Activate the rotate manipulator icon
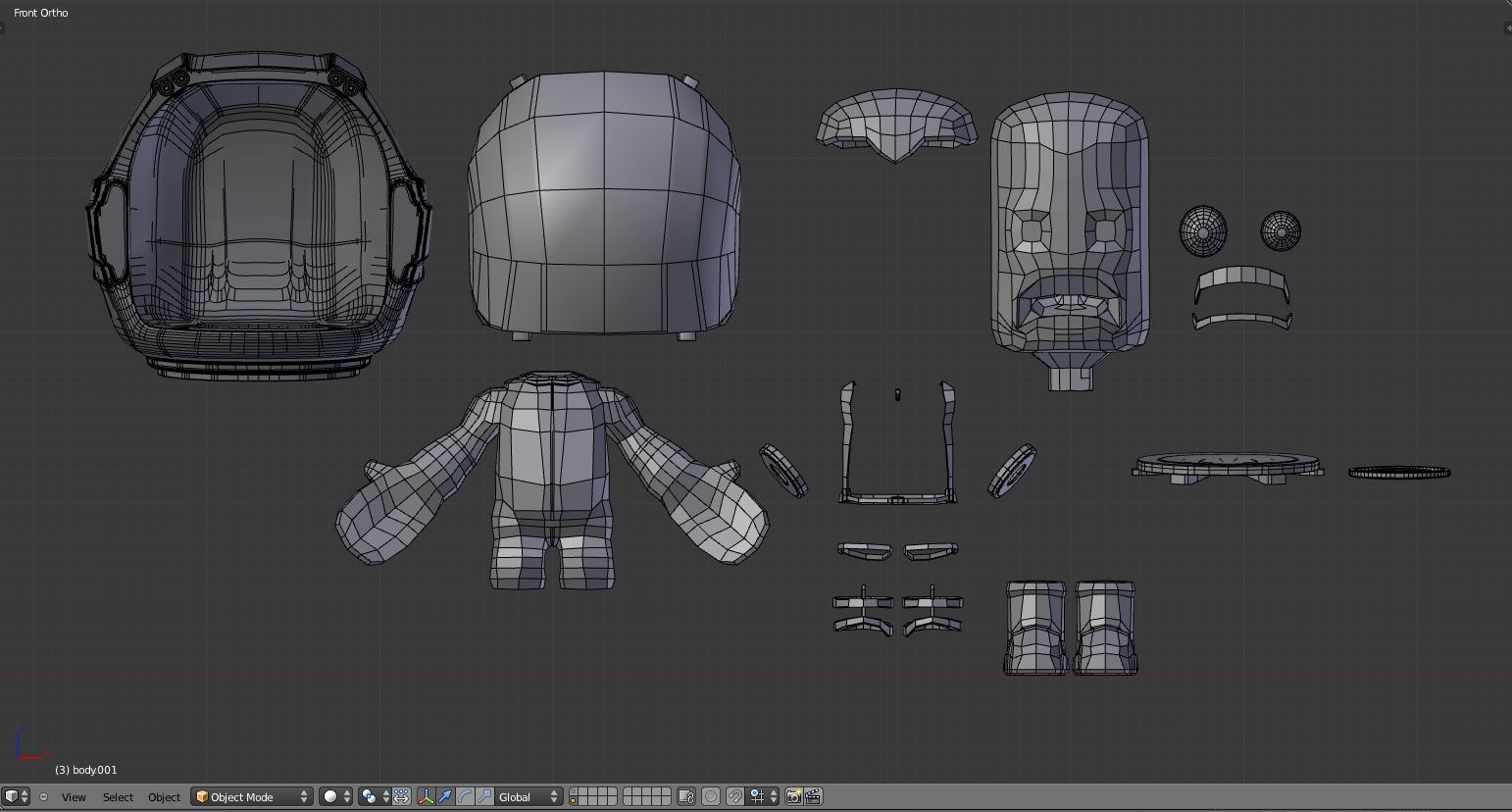1512x812 pixels. click(466, 796)
